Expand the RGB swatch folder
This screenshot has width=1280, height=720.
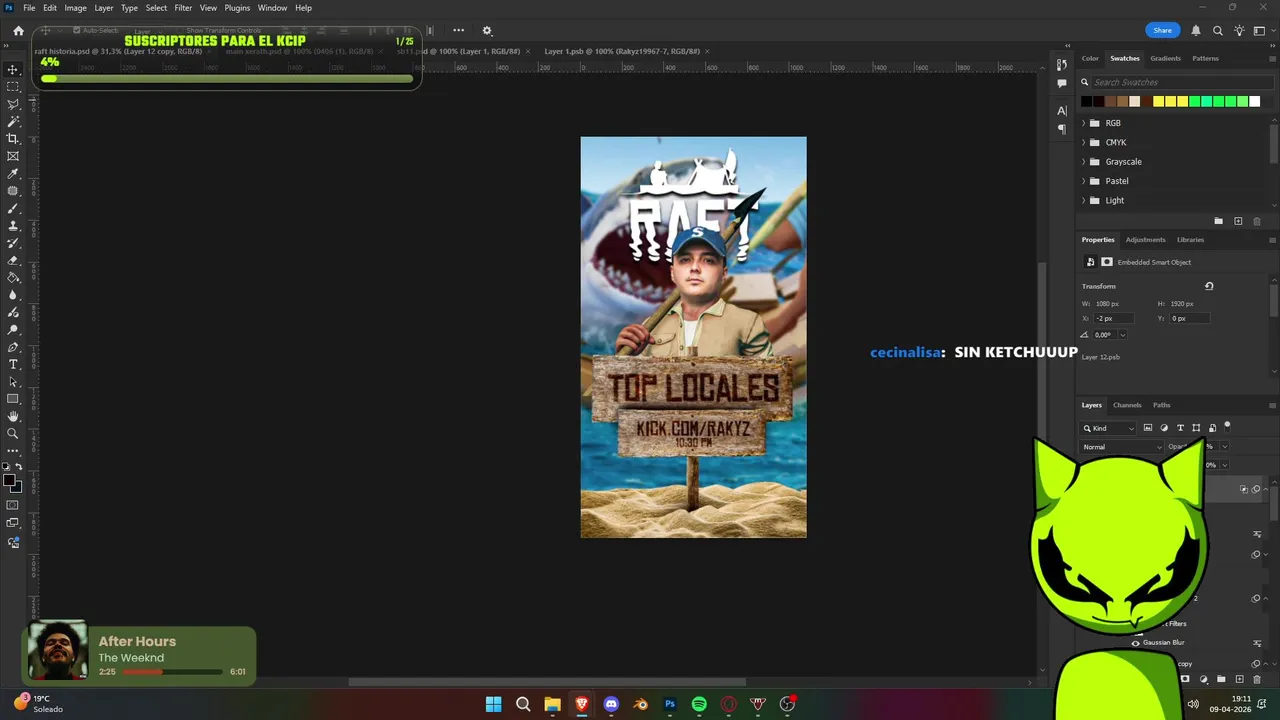[1084, 123]
